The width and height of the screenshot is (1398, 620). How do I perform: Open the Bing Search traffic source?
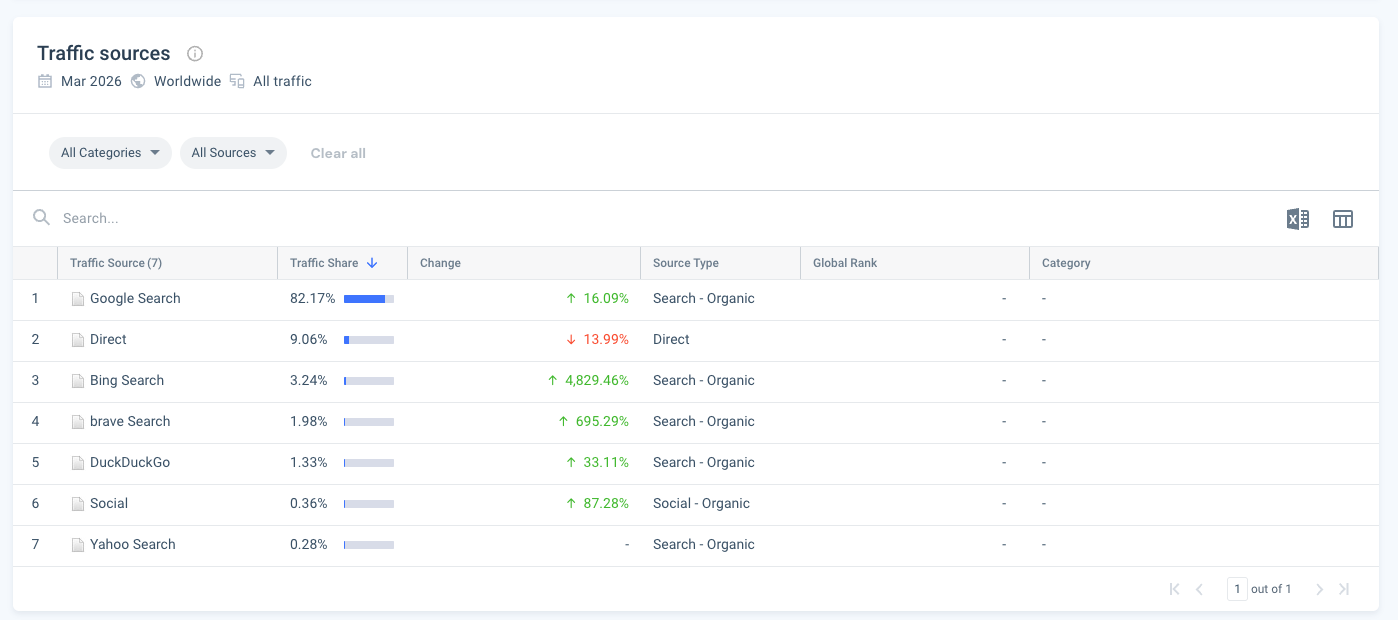[x=127, y=381]
